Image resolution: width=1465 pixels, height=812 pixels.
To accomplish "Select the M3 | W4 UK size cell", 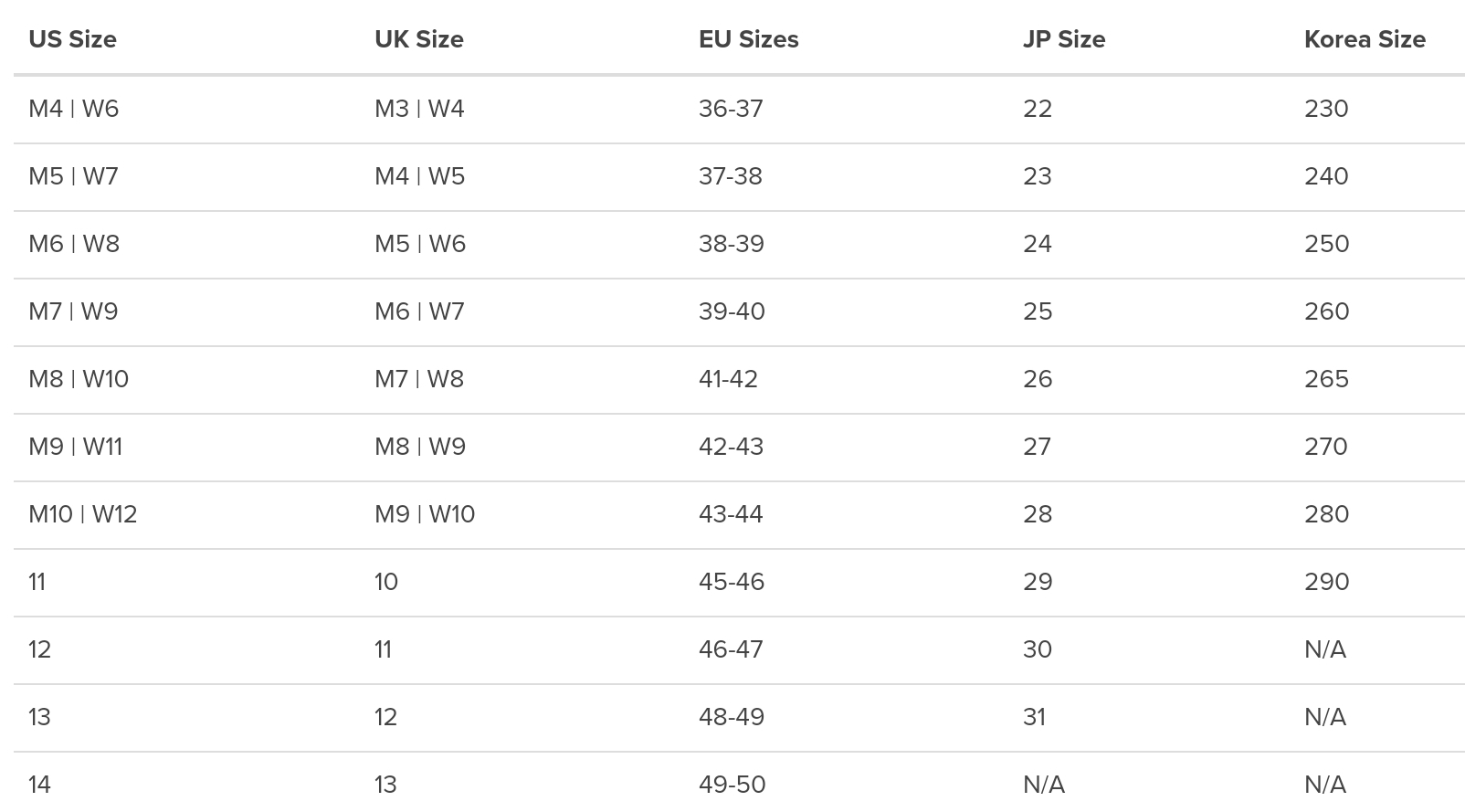I will pos(419,109).
